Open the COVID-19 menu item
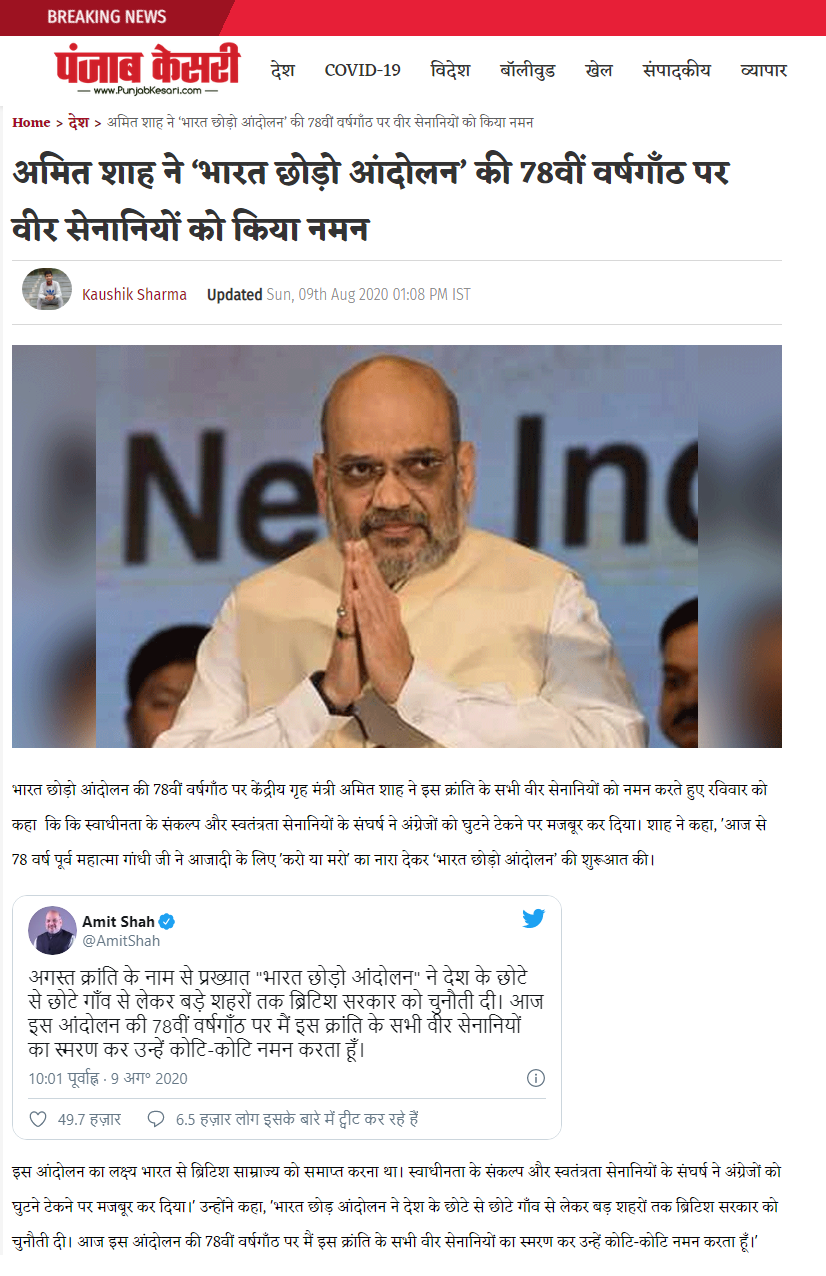 click(363, 70)
